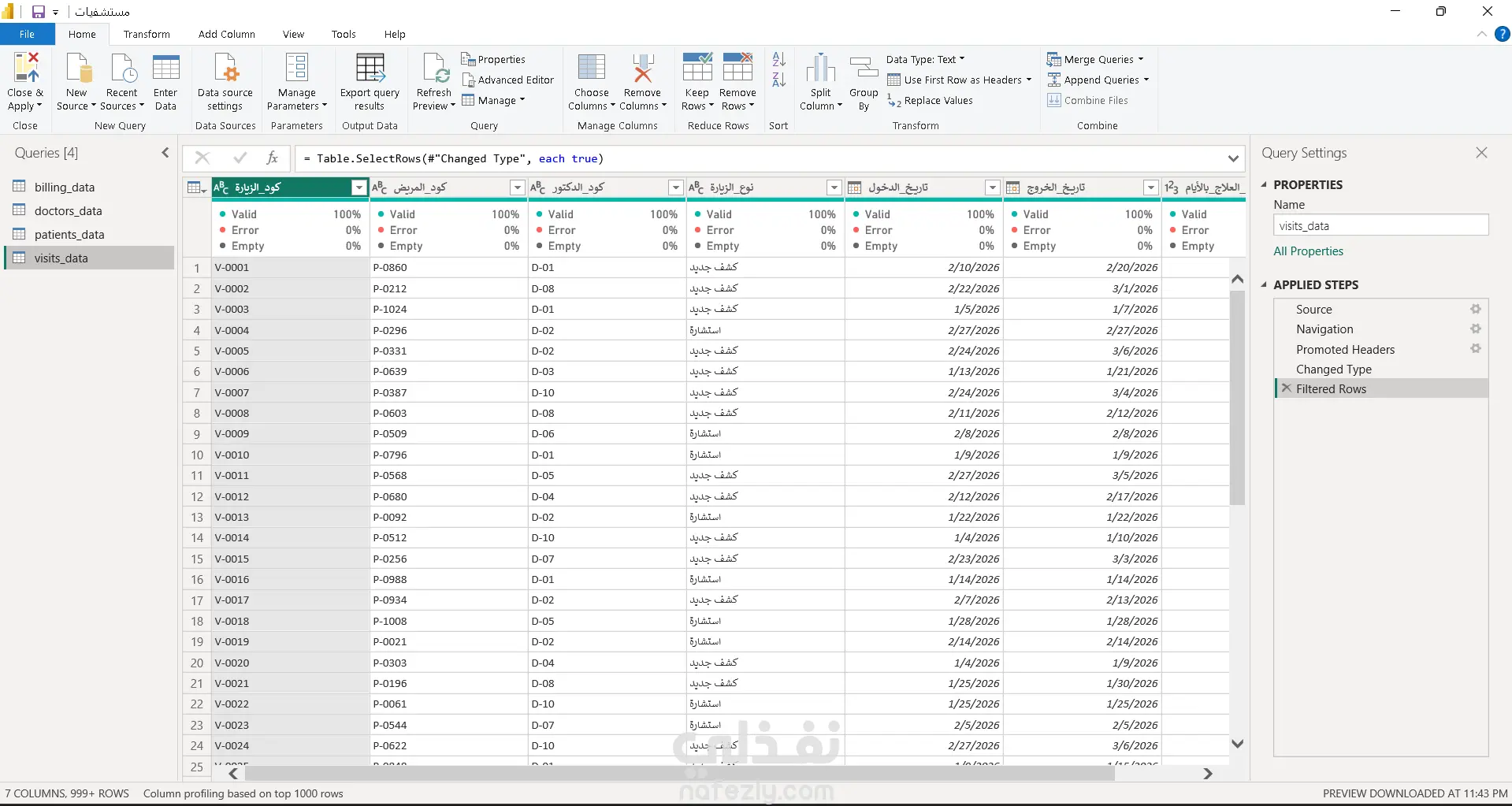This screenshot has height=806, width=1512.
Task: Open Source step settings gear
Action: [x=1476, y=309]
